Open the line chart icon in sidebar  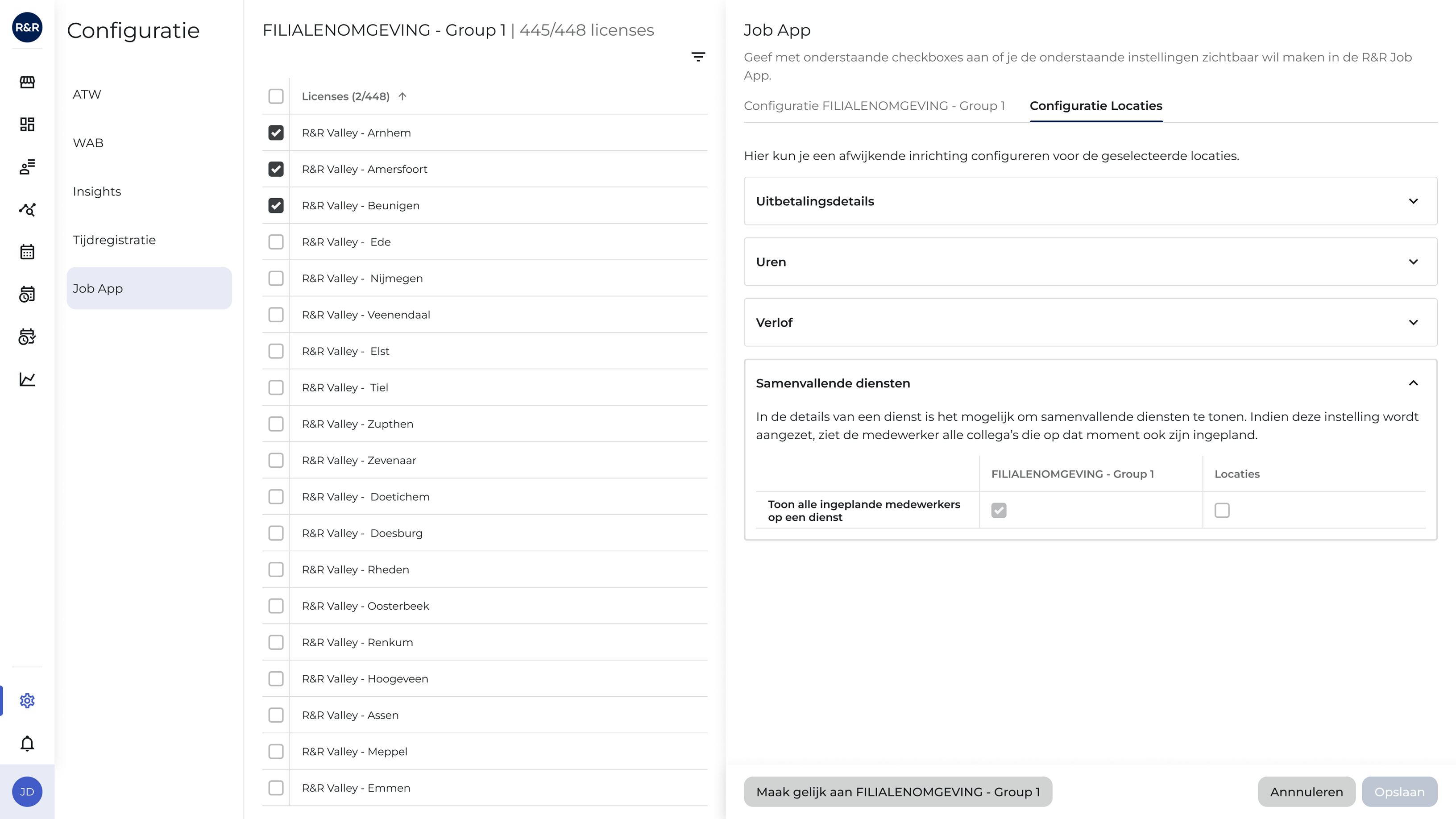point(27,379)
